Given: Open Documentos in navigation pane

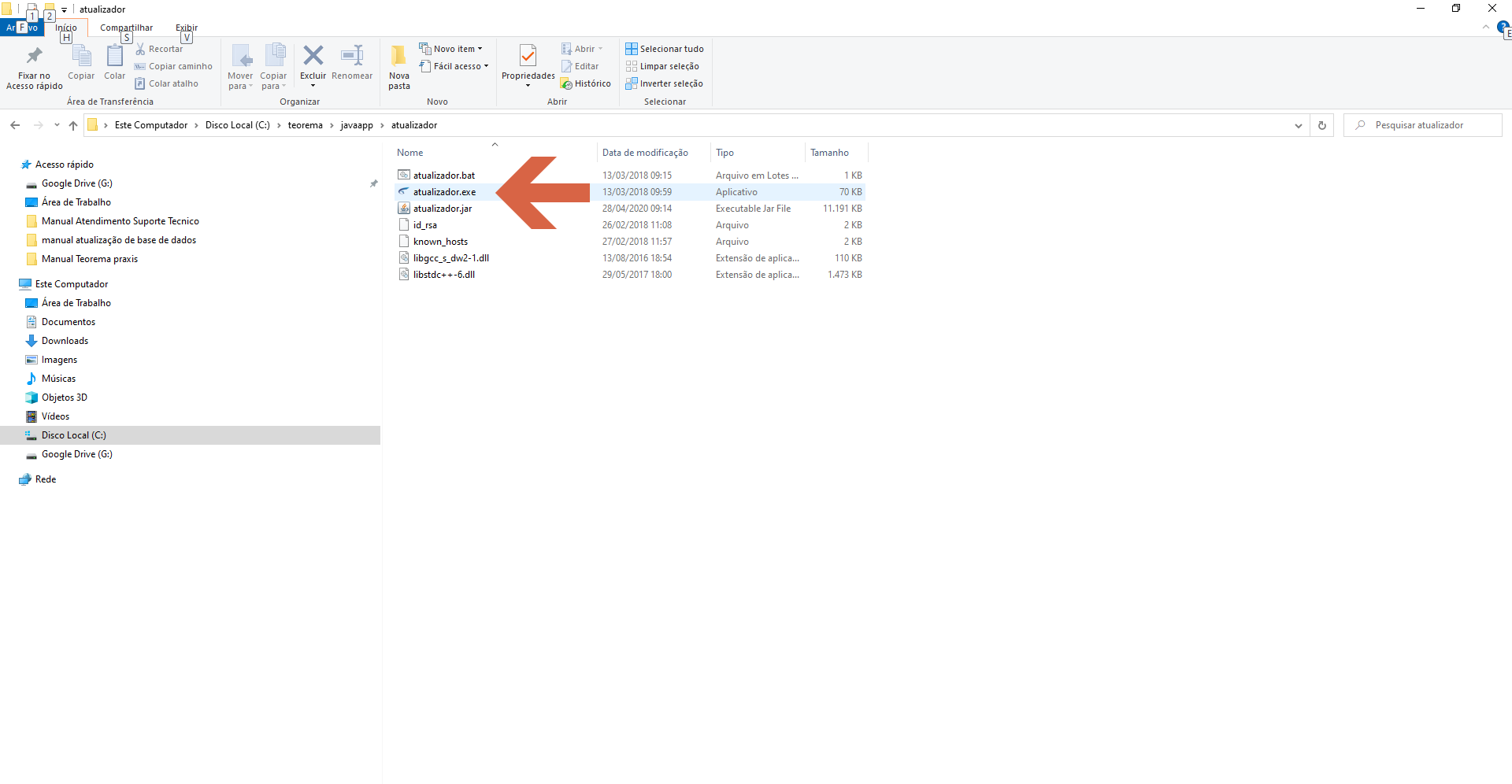Looking at the screenshot, I should (x=69, y=322).
